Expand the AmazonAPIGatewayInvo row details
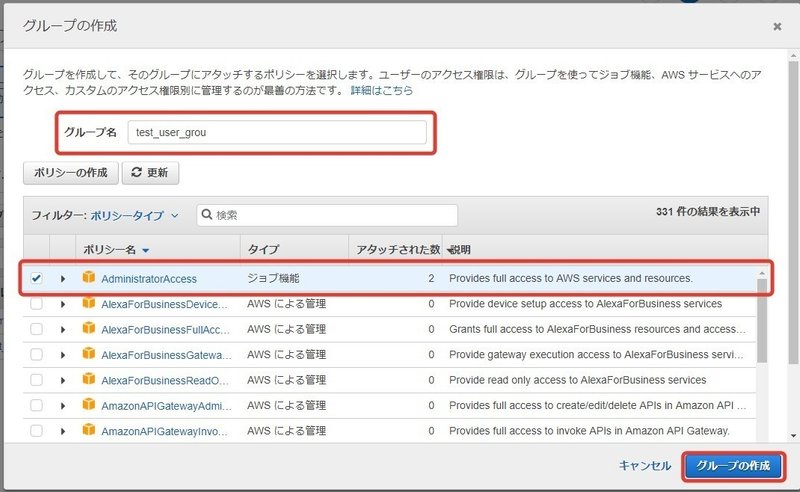This screenshot has width=800, height=492. pos(63,431)
